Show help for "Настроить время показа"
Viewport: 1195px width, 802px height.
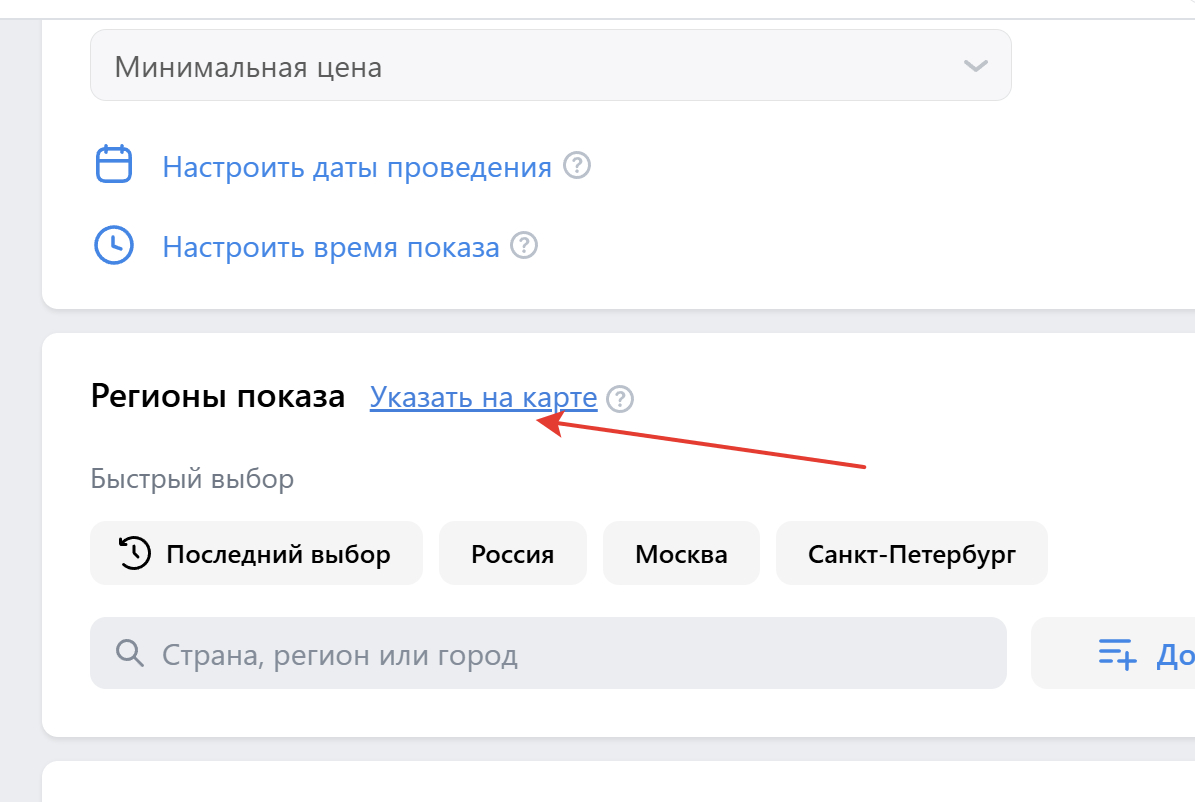click(524, 246)
